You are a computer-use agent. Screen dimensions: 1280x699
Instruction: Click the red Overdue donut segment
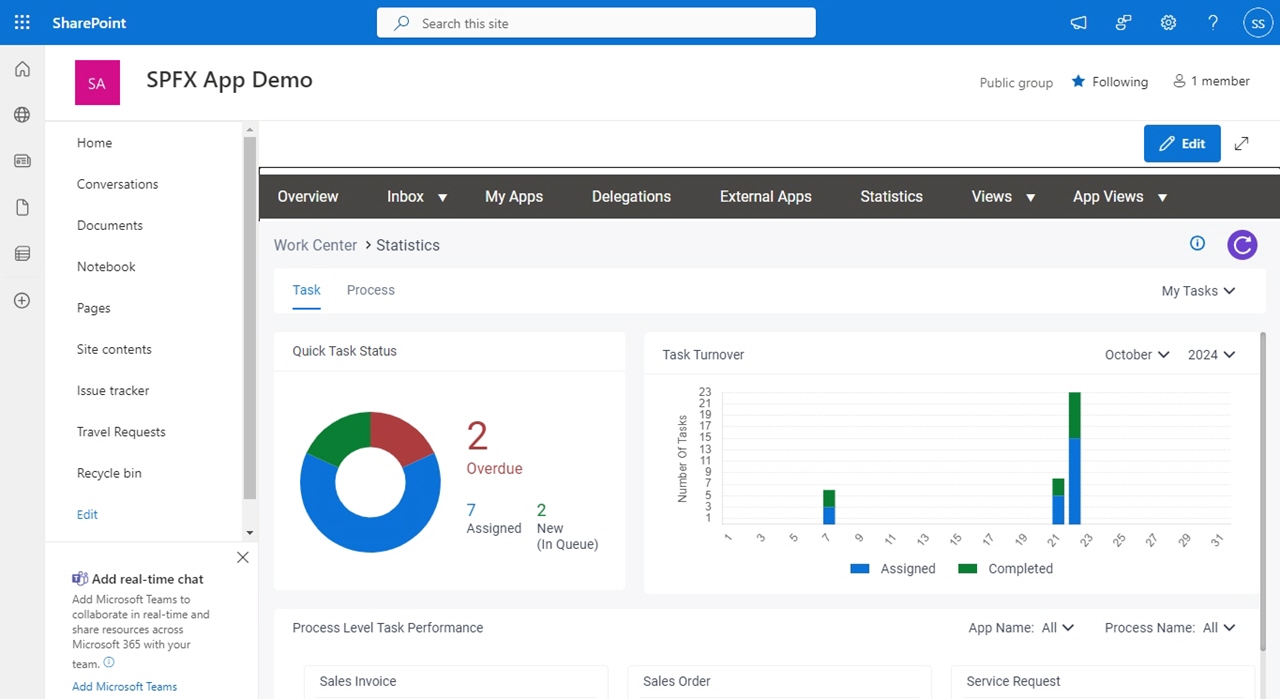coord(403,436)
